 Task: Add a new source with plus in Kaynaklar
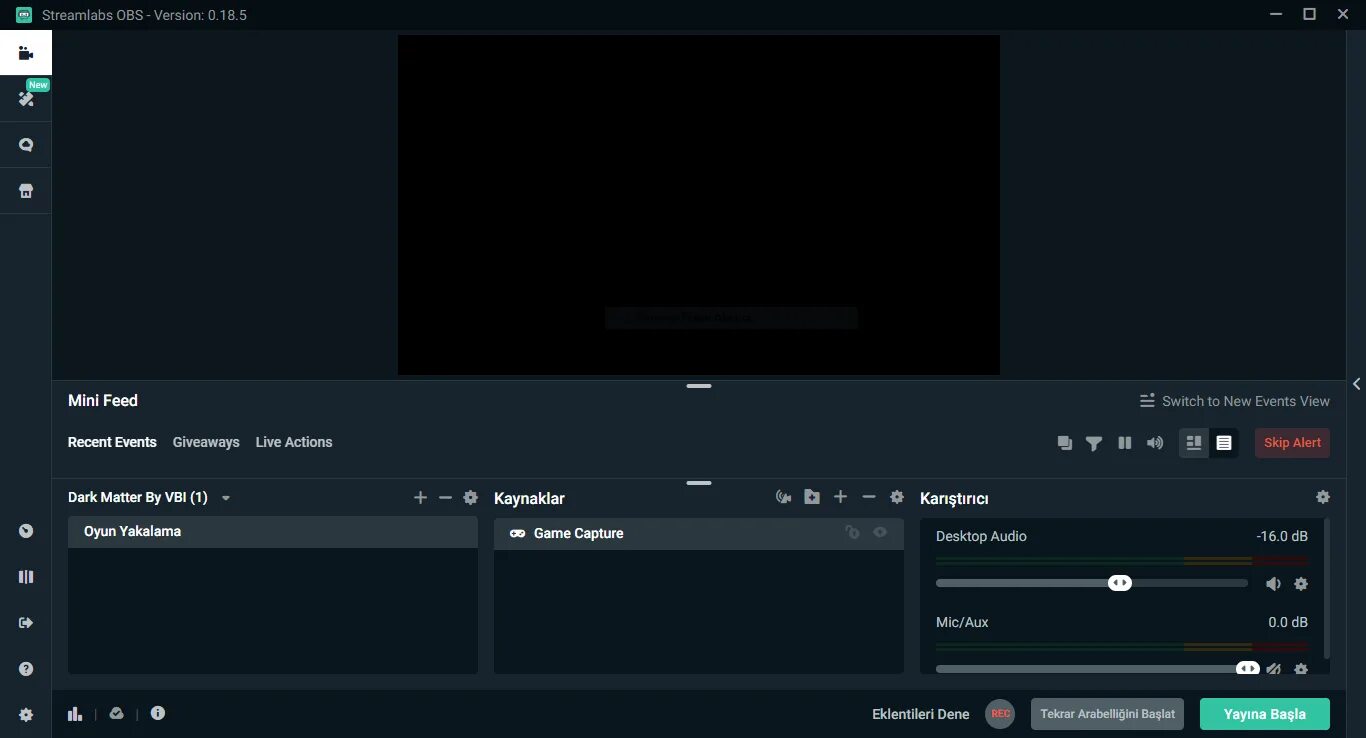(840, 497)
